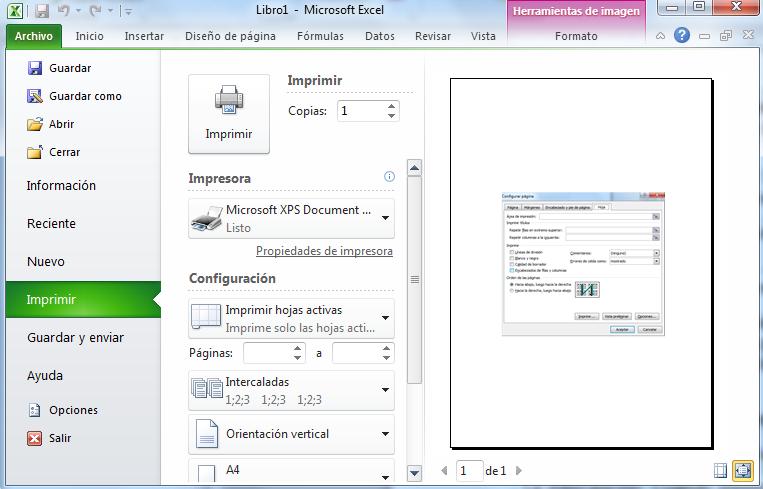Toggle Zoom to Page icon in preview

pyautogui.click(x=743, y=471)
